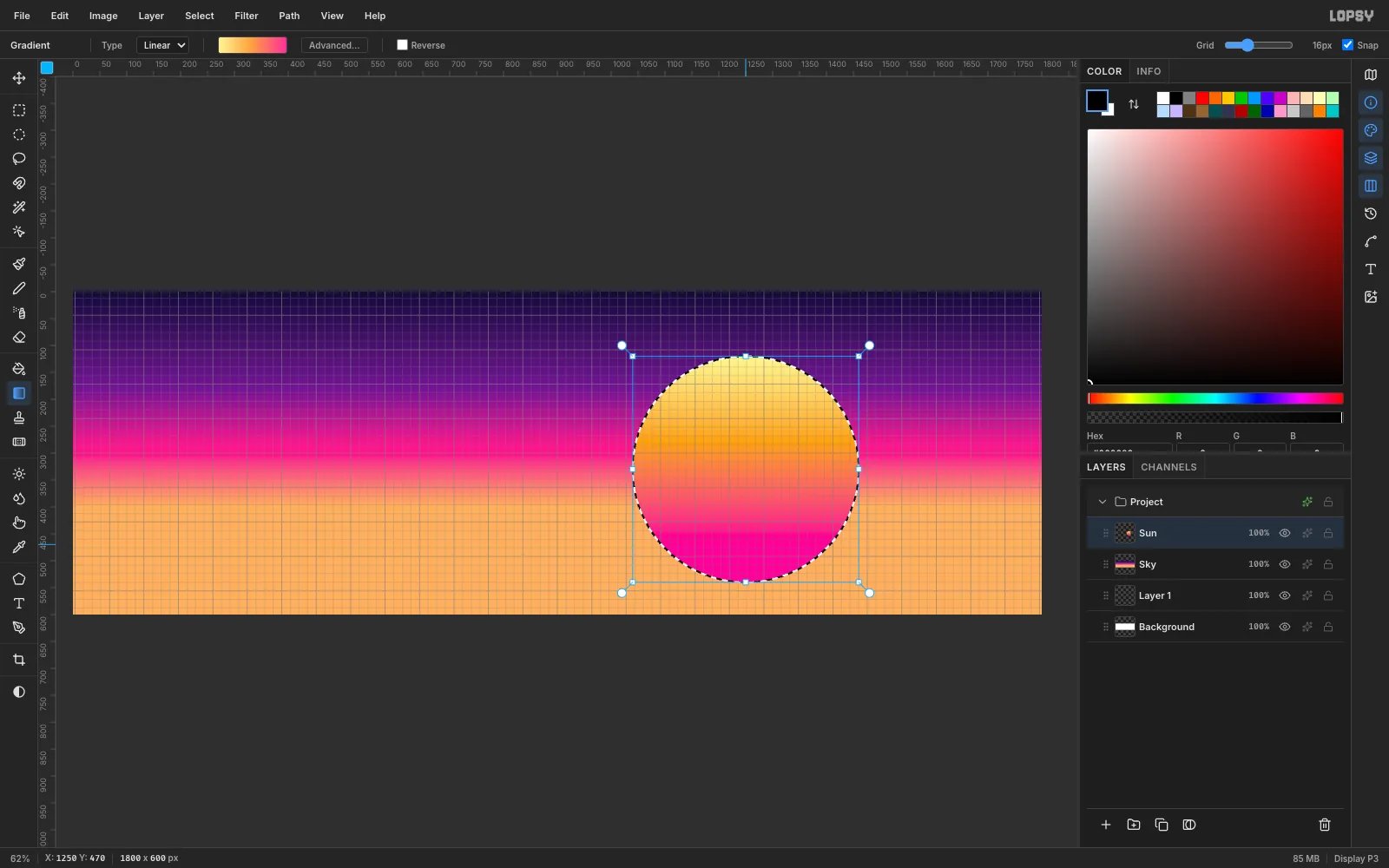Image resolution: width=1389 pixels, height=868 pixels.
Task: Hide the Sun layer
Action: tap(1285, 533)
